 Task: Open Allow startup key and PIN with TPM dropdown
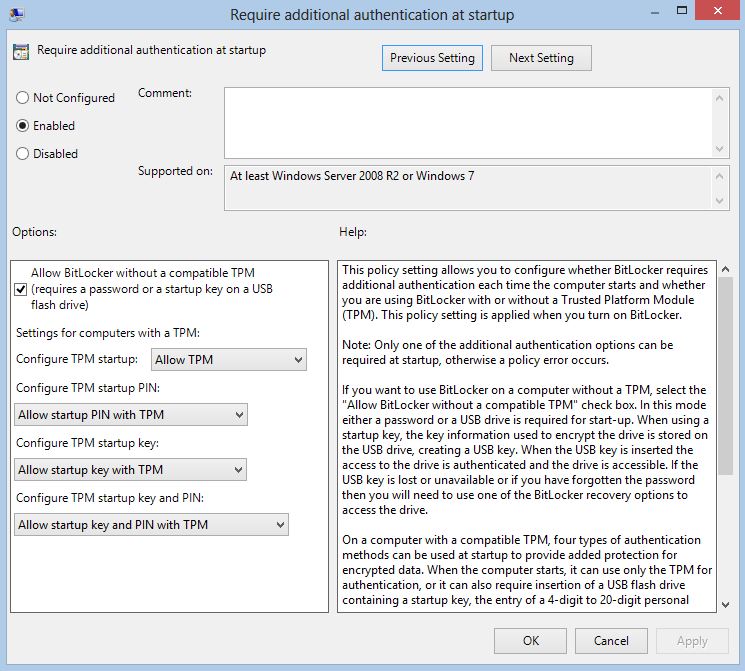151,525
